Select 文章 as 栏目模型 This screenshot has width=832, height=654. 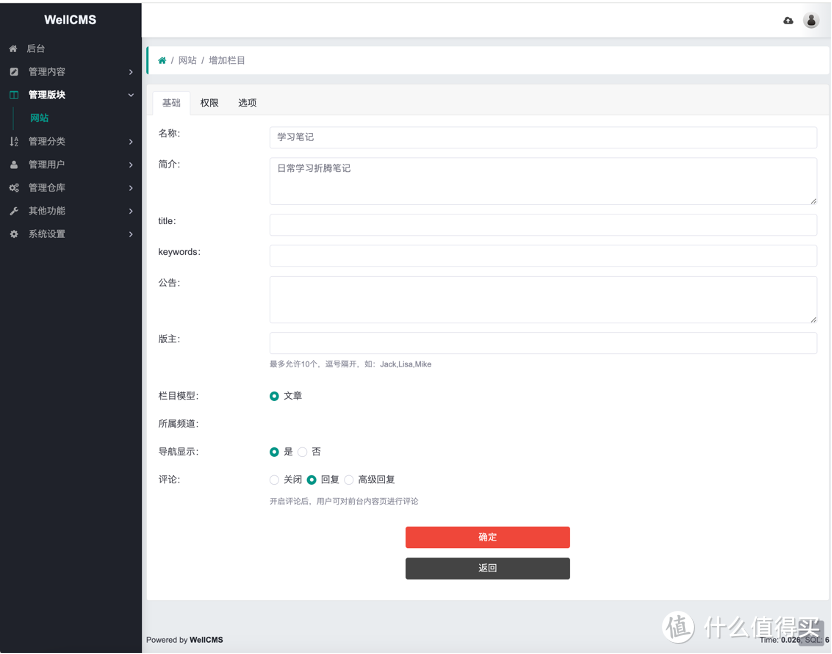(x=274, y=396)
